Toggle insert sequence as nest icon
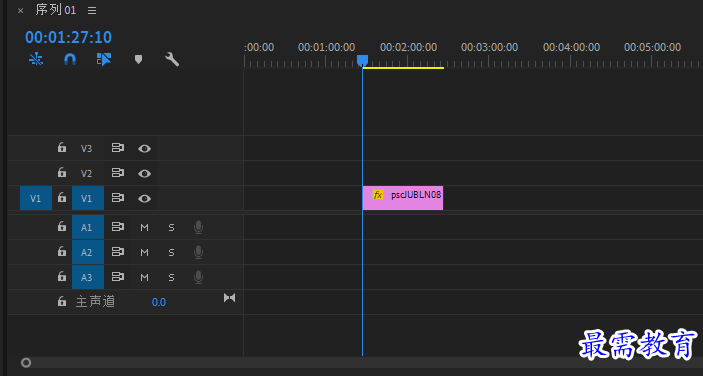The image size is (703, 376). (x=36, y=59)
